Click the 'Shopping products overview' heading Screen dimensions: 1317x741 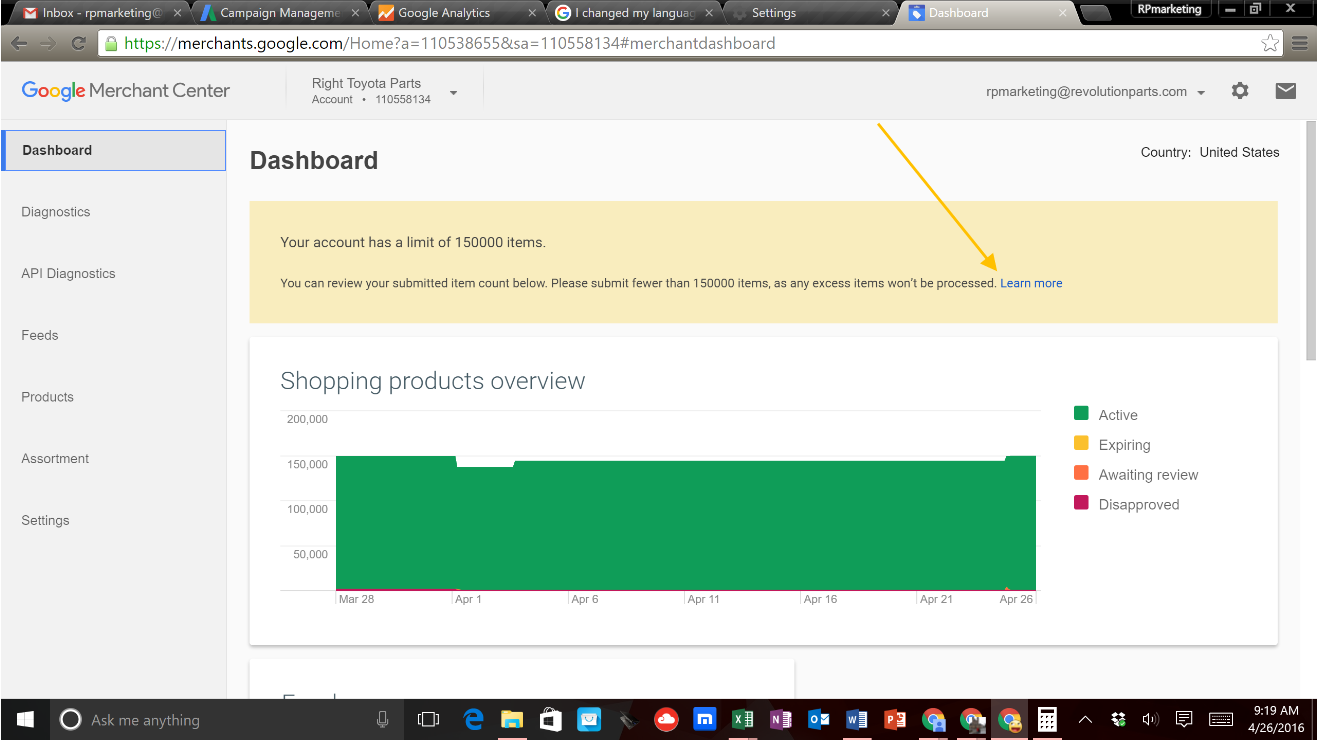pyautogui.click(x=433, y=381)
